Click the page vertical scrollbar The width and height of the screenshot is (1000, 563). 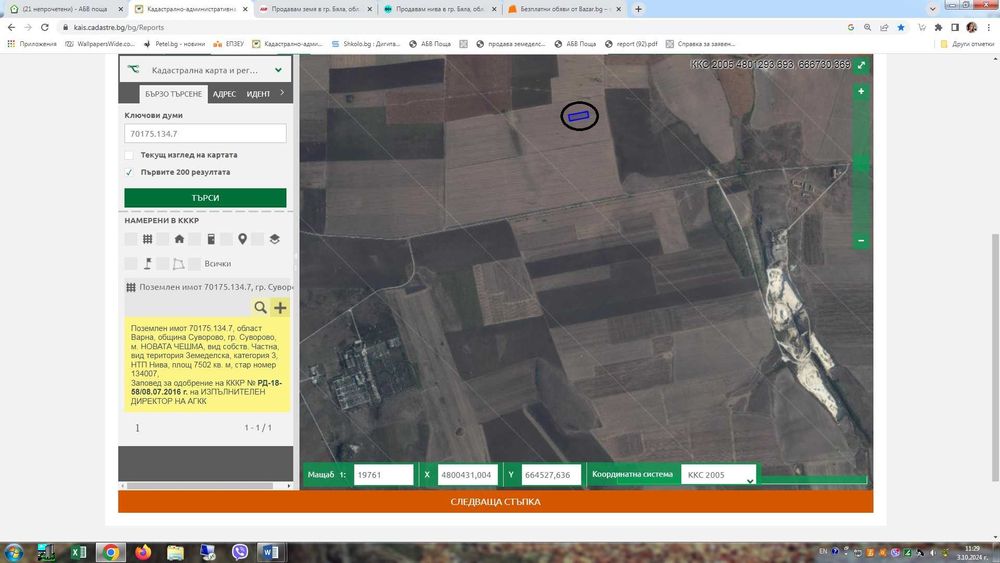point(994,357)
